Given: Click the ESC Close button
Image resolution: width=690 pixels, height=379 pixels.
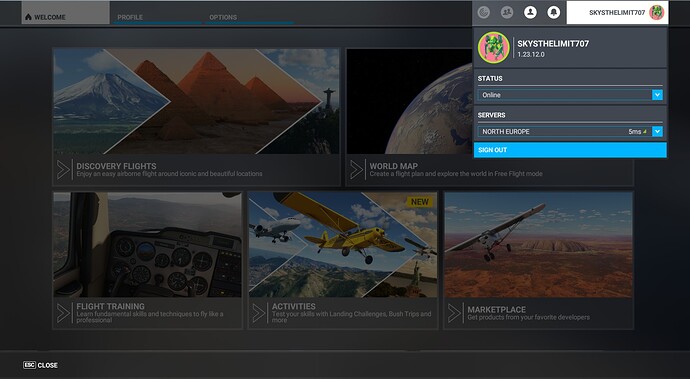Looking at the screenshot, I should pyautogui.click(x=40, y=365).
